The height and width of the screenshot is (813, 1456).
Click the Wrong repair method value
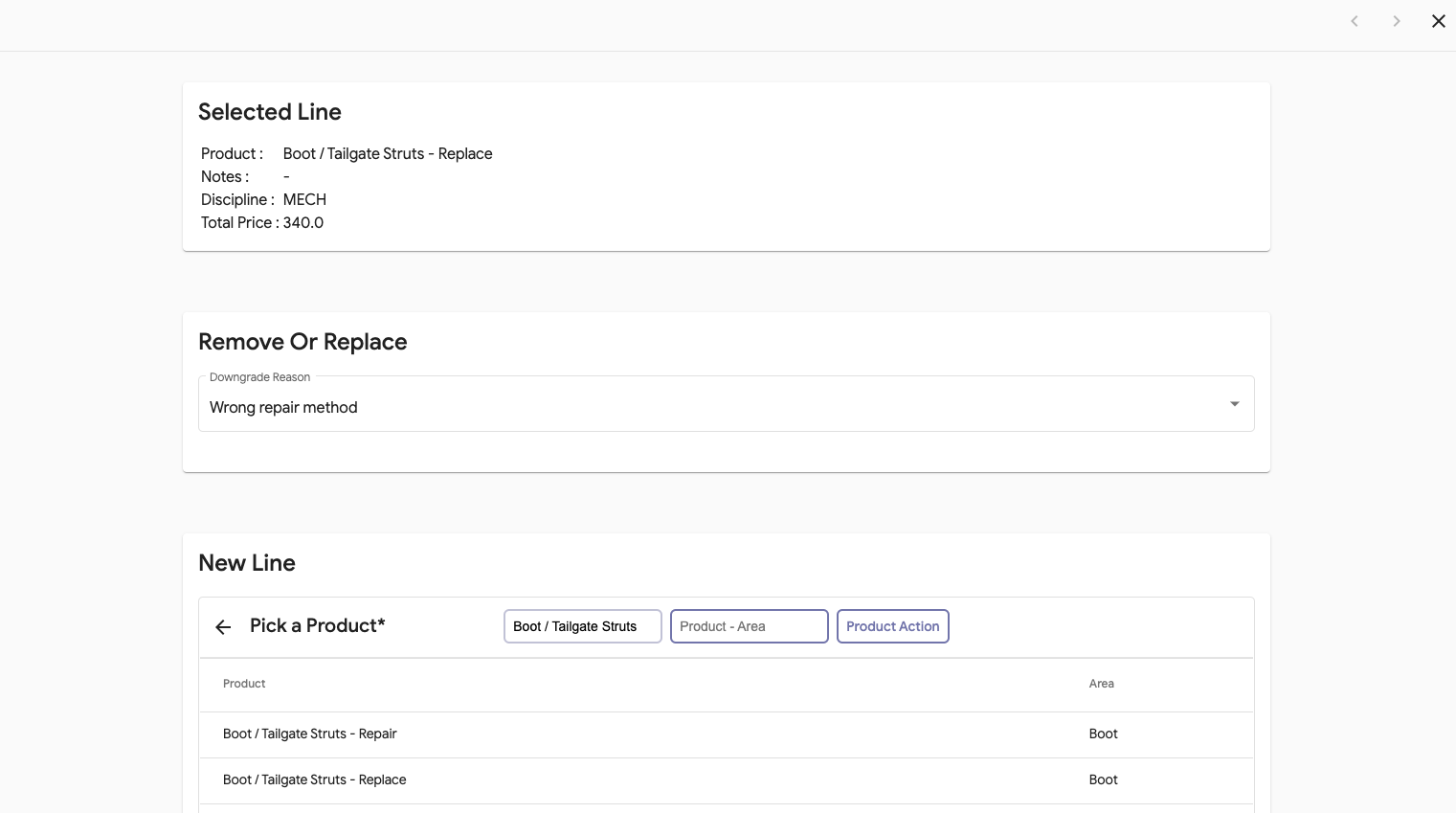283,408
